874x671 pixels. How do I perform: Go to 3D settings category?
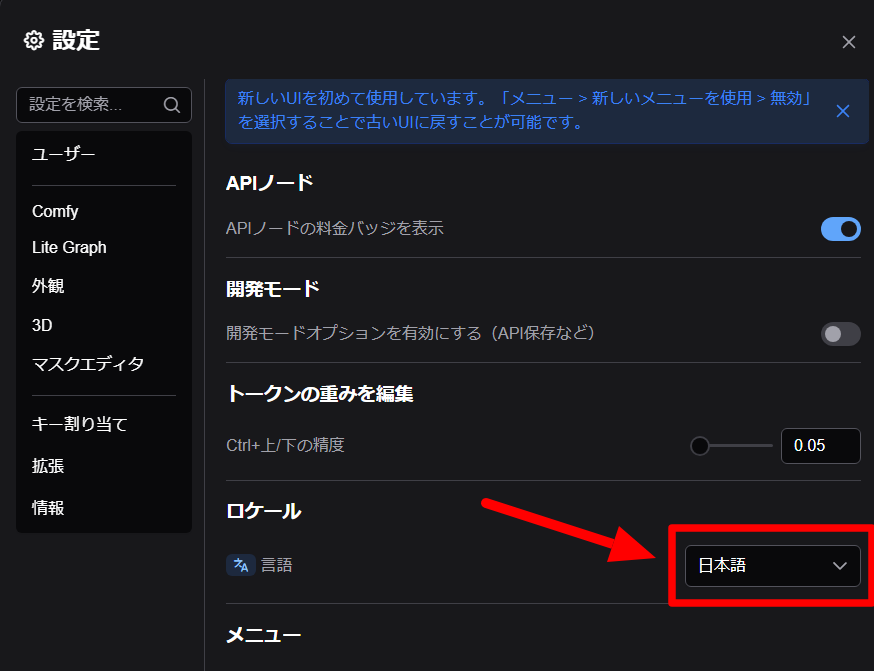(x=42, y=325)
